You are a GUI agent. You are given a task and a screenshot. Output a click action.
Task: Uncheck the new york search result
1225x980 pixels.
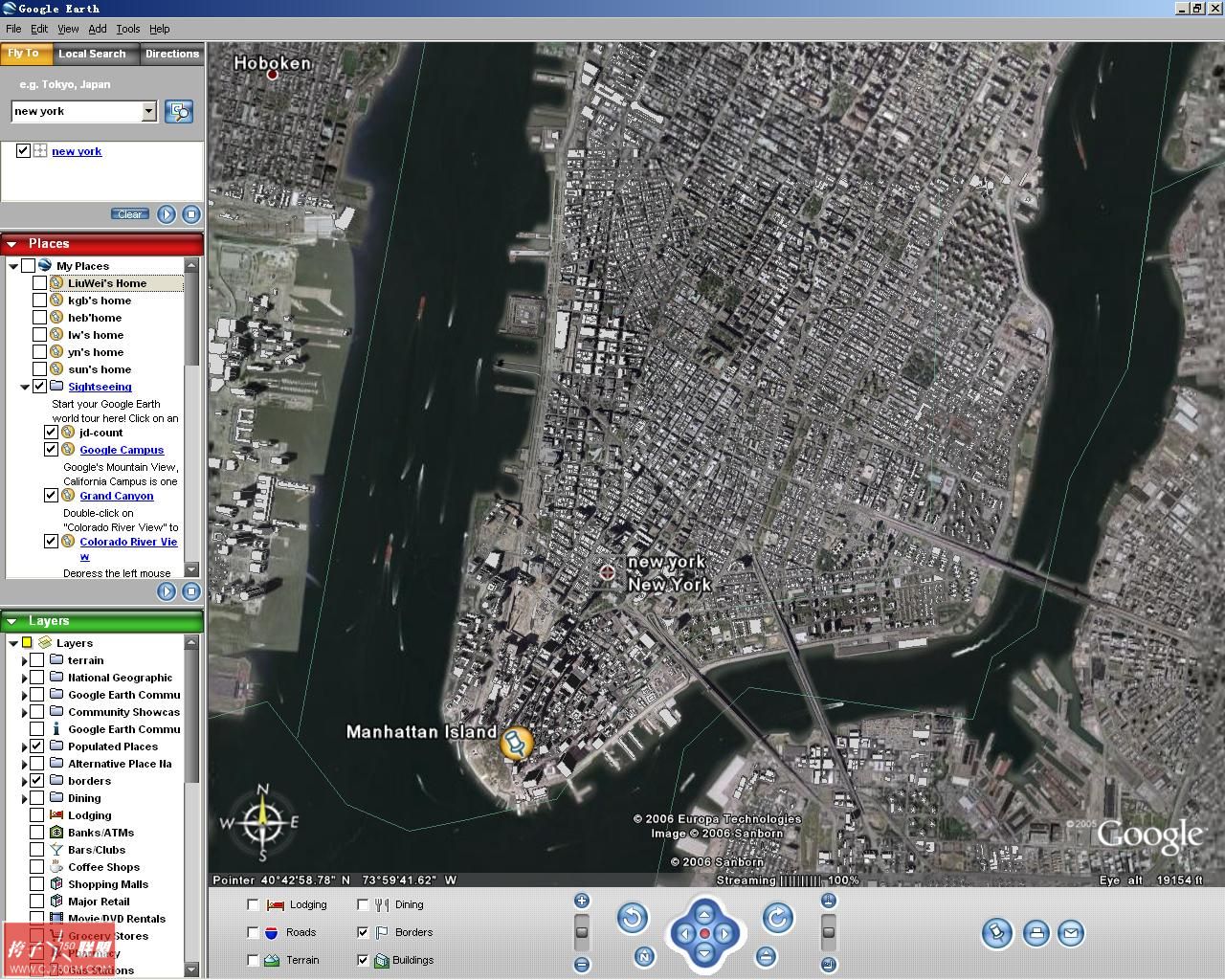[x=23, y=150]
